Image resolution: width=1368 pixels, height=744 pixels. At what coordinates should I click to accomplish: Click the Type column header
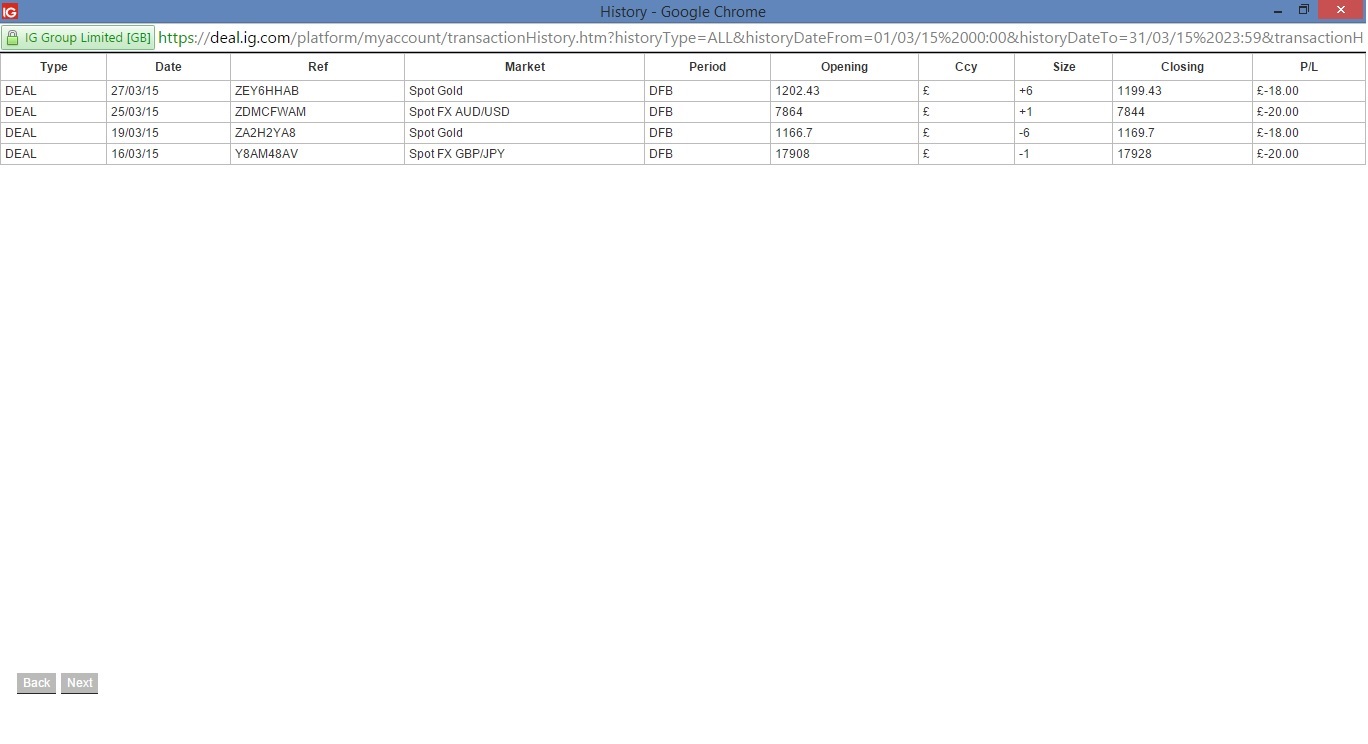[54, 67]
